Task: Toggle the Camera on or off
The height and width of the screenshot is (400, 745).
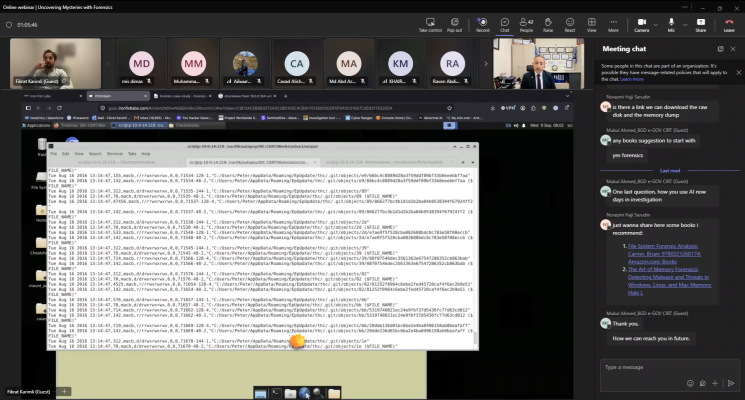Action: pos(641,25)
